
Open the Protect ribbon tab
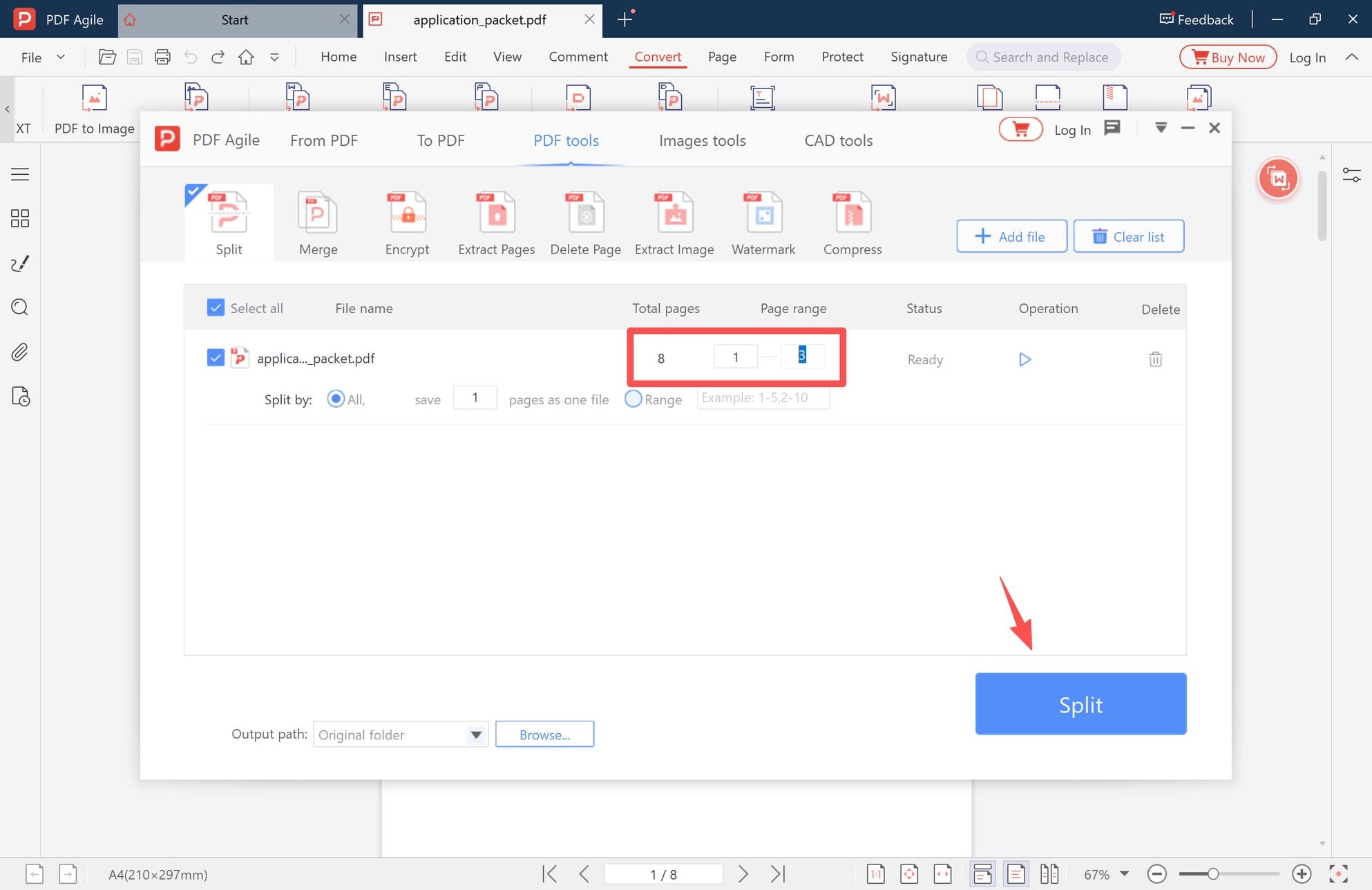[x=842, y=57]
